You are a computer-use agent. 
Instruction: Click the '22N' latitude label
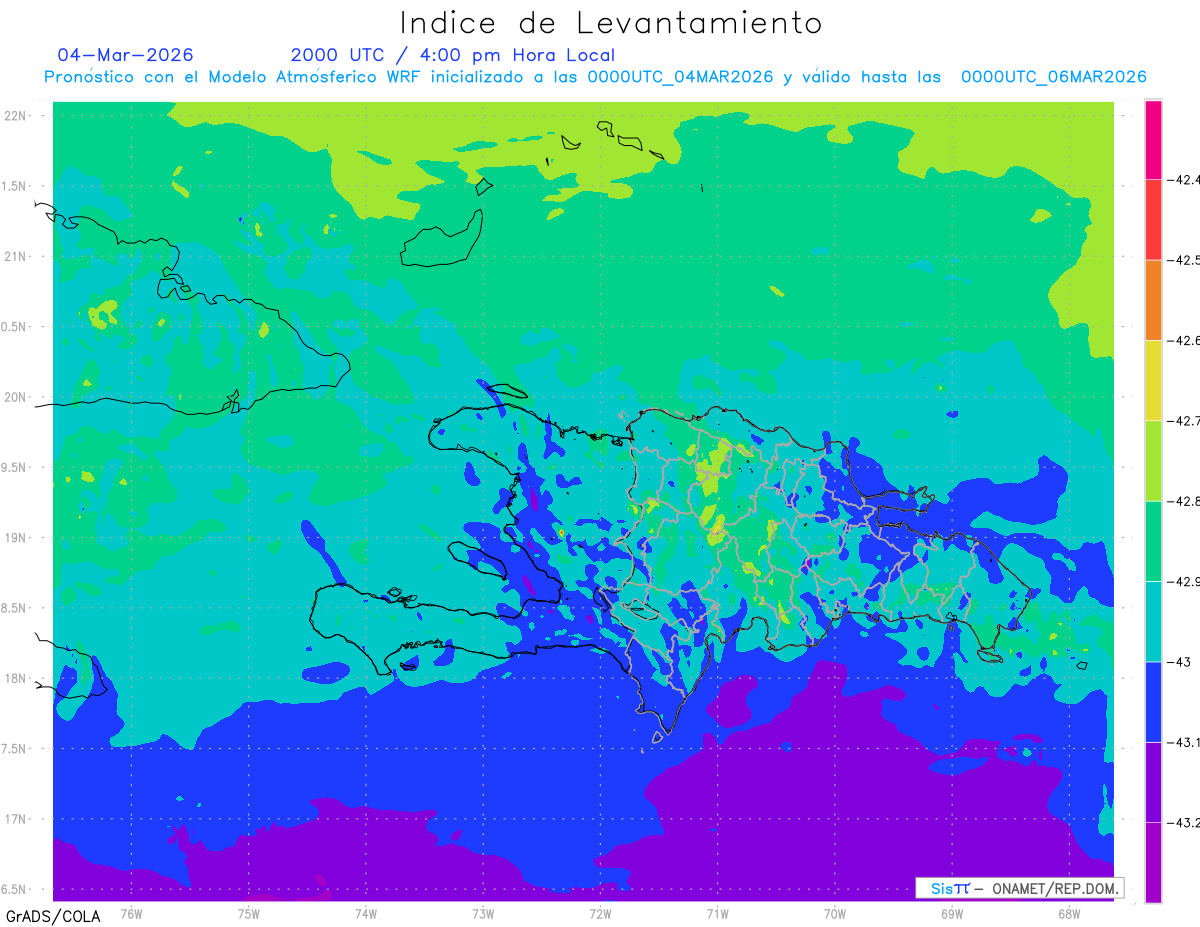pos(17,116)
